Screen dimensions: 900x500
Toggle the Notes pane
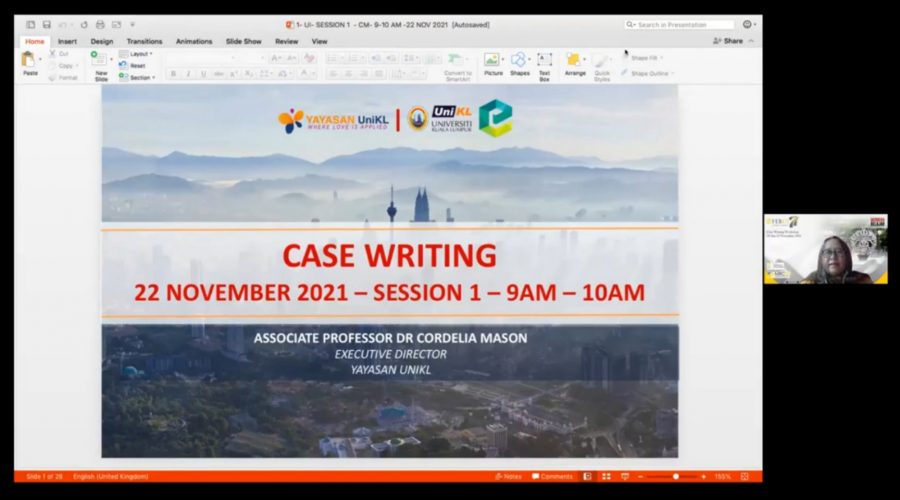point(508,477)
